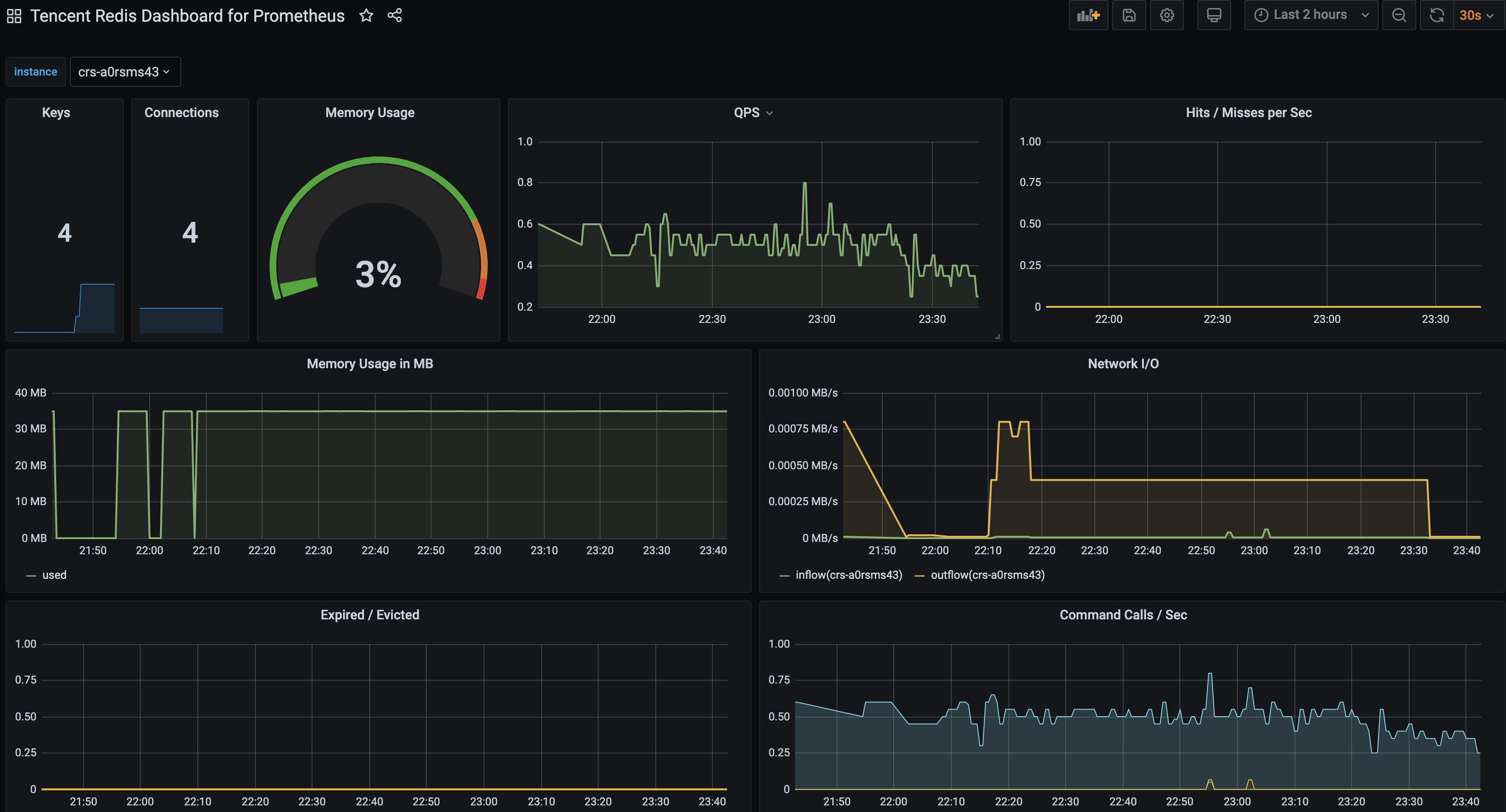The image size is (1506, 812).
Task: Share the dashboard via share icon
Action: tap(395, 16)
